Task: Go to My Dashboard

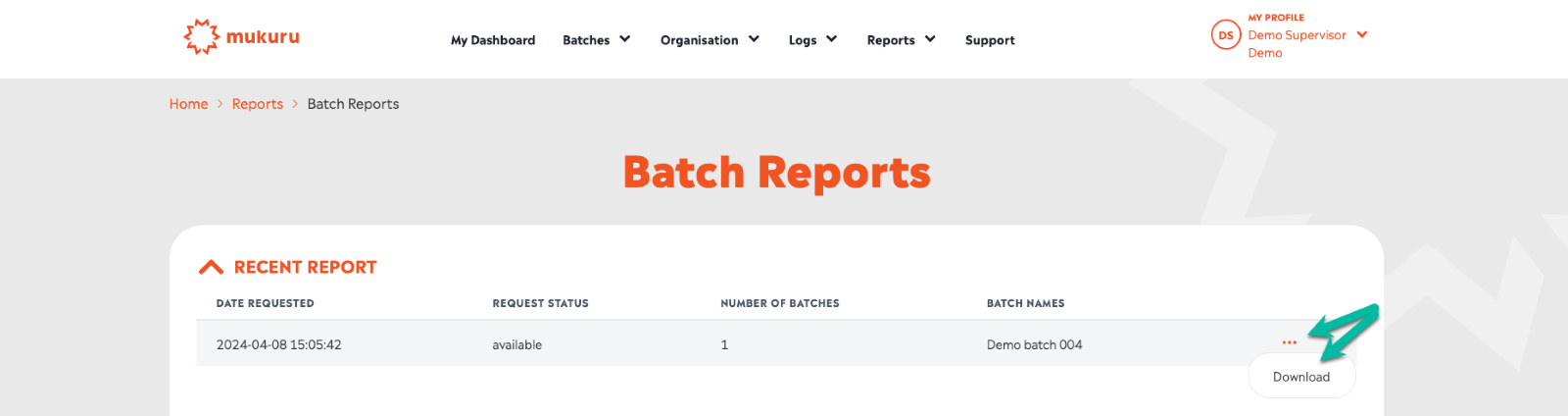Action: coord(492,40)
